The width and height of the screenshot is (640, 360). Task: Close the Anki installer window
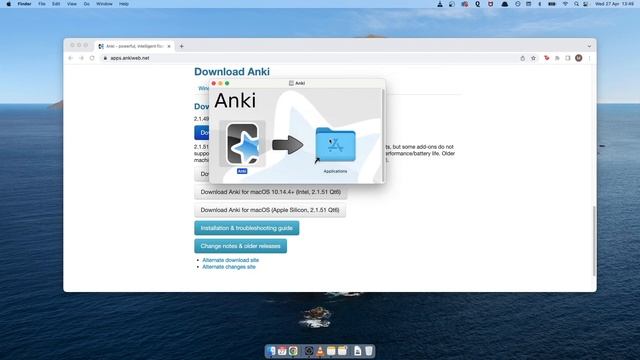tap(213, 83)
